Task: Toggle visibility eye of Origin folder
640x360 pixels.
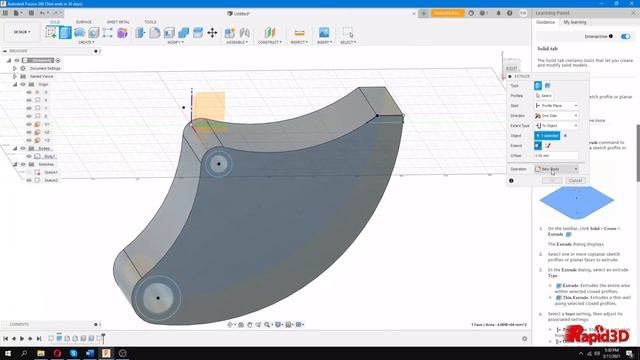Action: point(23,84)
